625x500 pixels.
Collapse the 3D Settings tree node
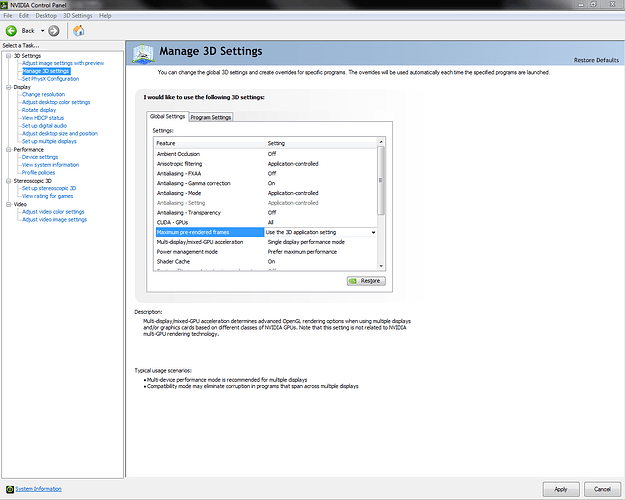(x=8, y=56)
